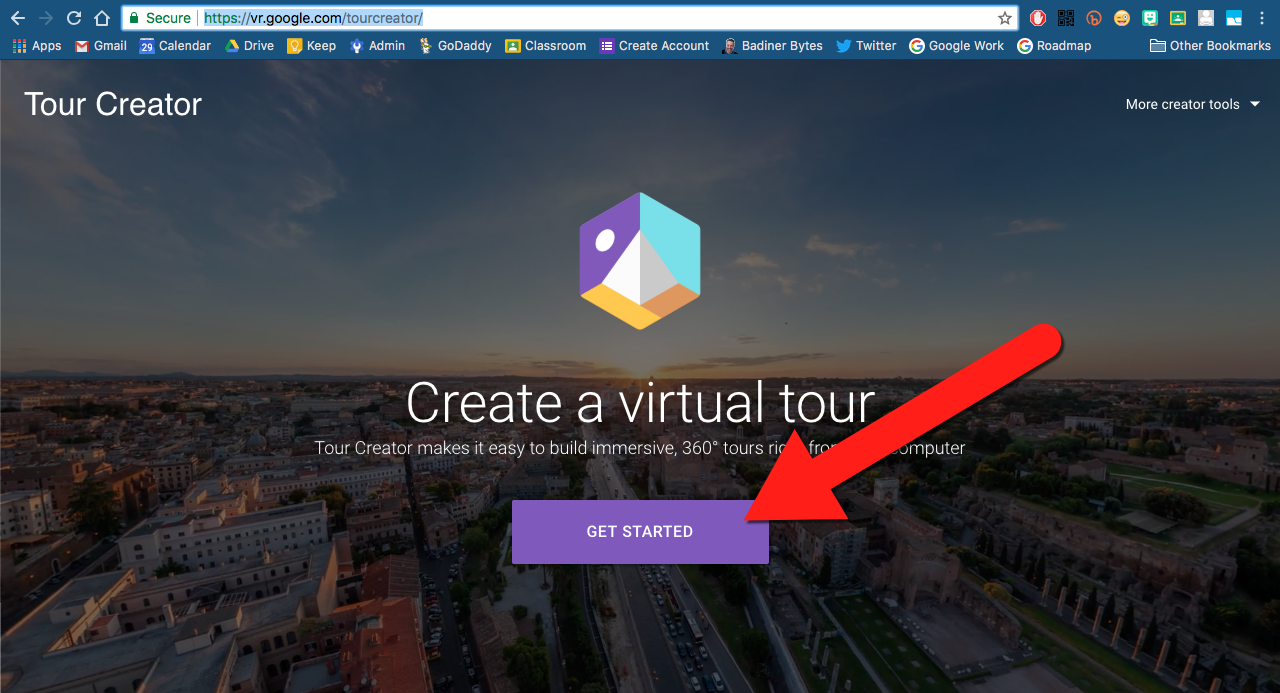
Task: Click the Tour Creator hexagon logo
Action: (640, 260)
